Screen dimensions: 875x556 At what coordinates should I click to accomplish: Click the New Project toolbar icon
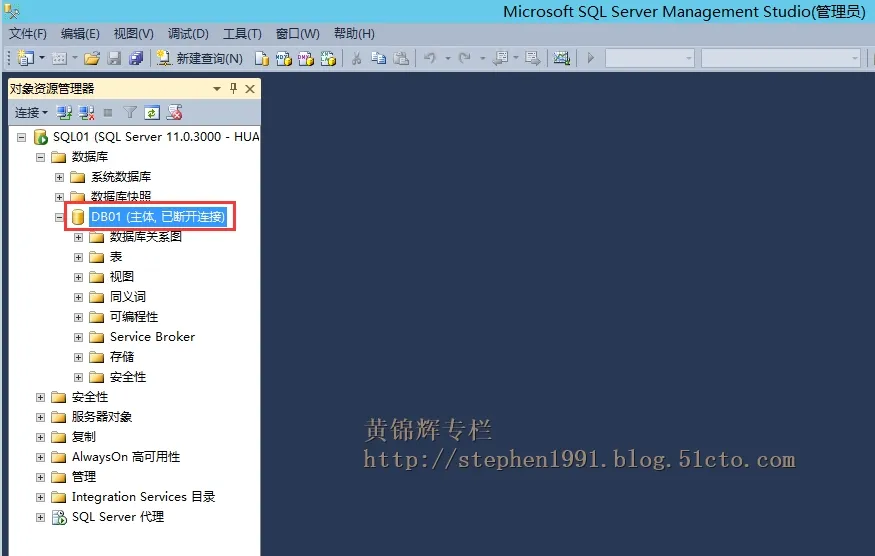coord(25,57)
